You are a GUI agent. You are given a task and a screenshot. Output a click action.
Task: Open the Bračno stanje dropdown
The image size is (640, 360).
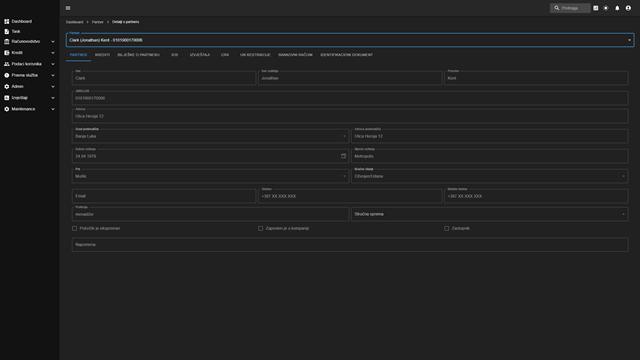[x=489, y=176]
